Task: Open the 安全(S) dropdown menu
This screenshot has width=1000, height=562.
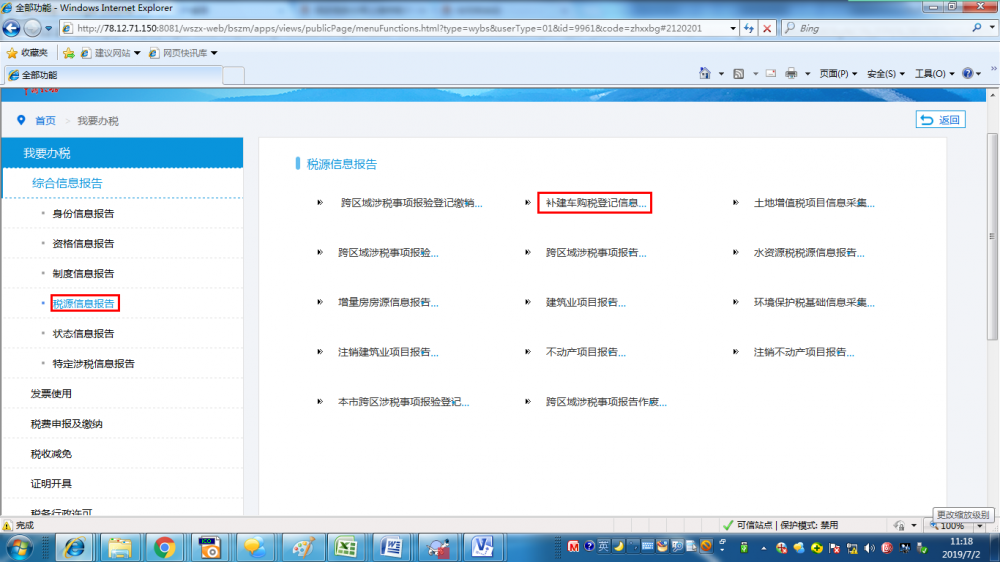Action: click(x=886, y=74)
